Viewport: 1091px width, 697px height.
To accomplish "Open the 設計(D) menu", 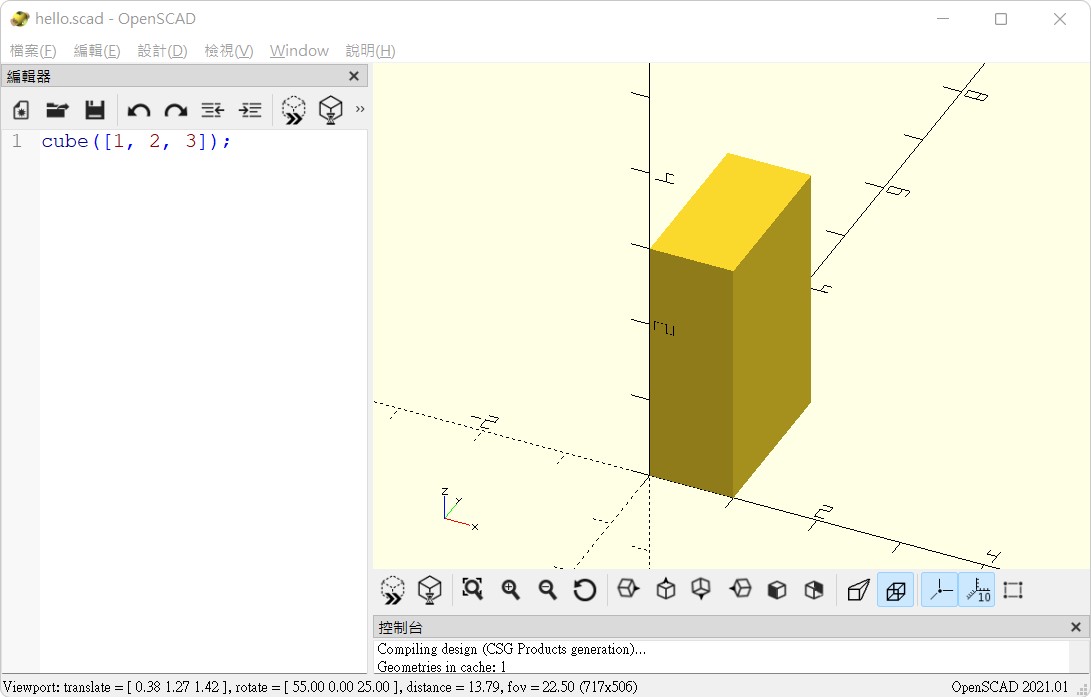I will tap(162, 51).
